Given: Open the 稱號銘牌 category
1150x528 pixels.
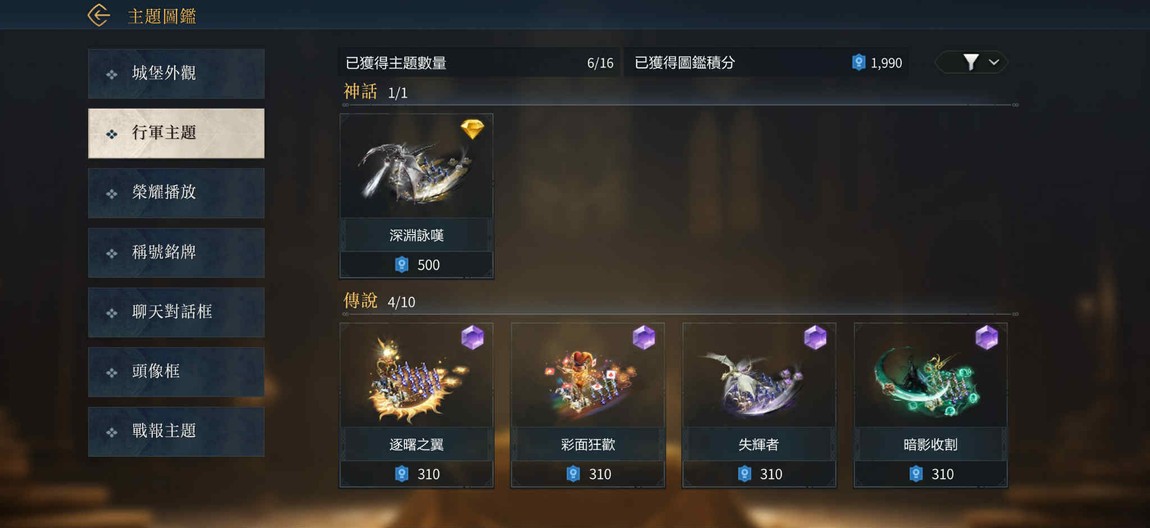Looking at the screenshot, I should coord(176,252).
